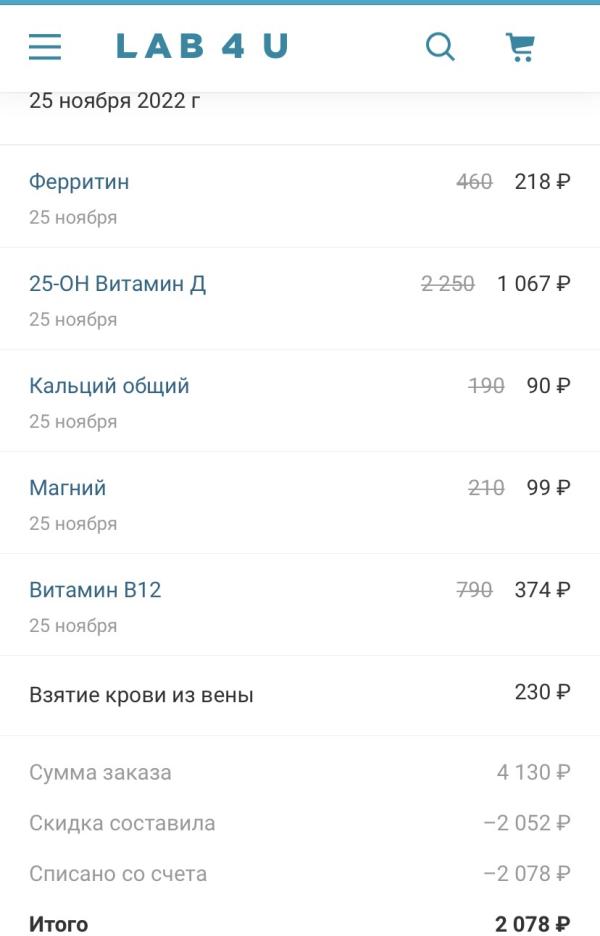Viewport: 600px width, 936px height.
Task: Click the Сумма заказа line
Action: click(300, 772)
